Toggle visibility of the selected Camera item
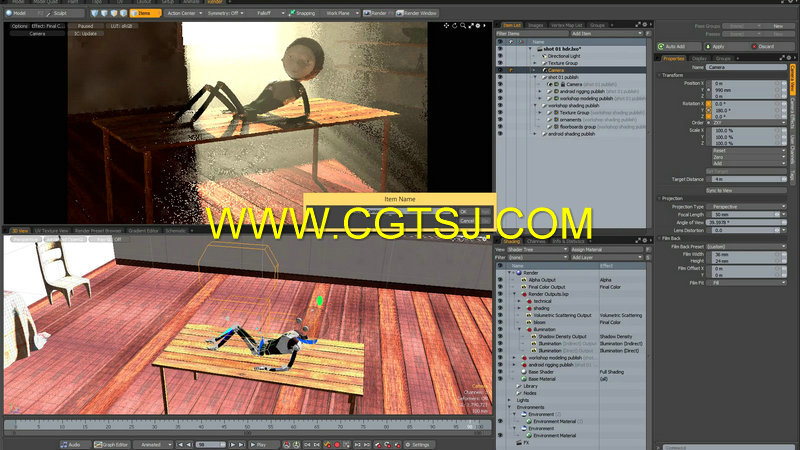This screenshot has width=800, height=450. [x=500, y=70]
